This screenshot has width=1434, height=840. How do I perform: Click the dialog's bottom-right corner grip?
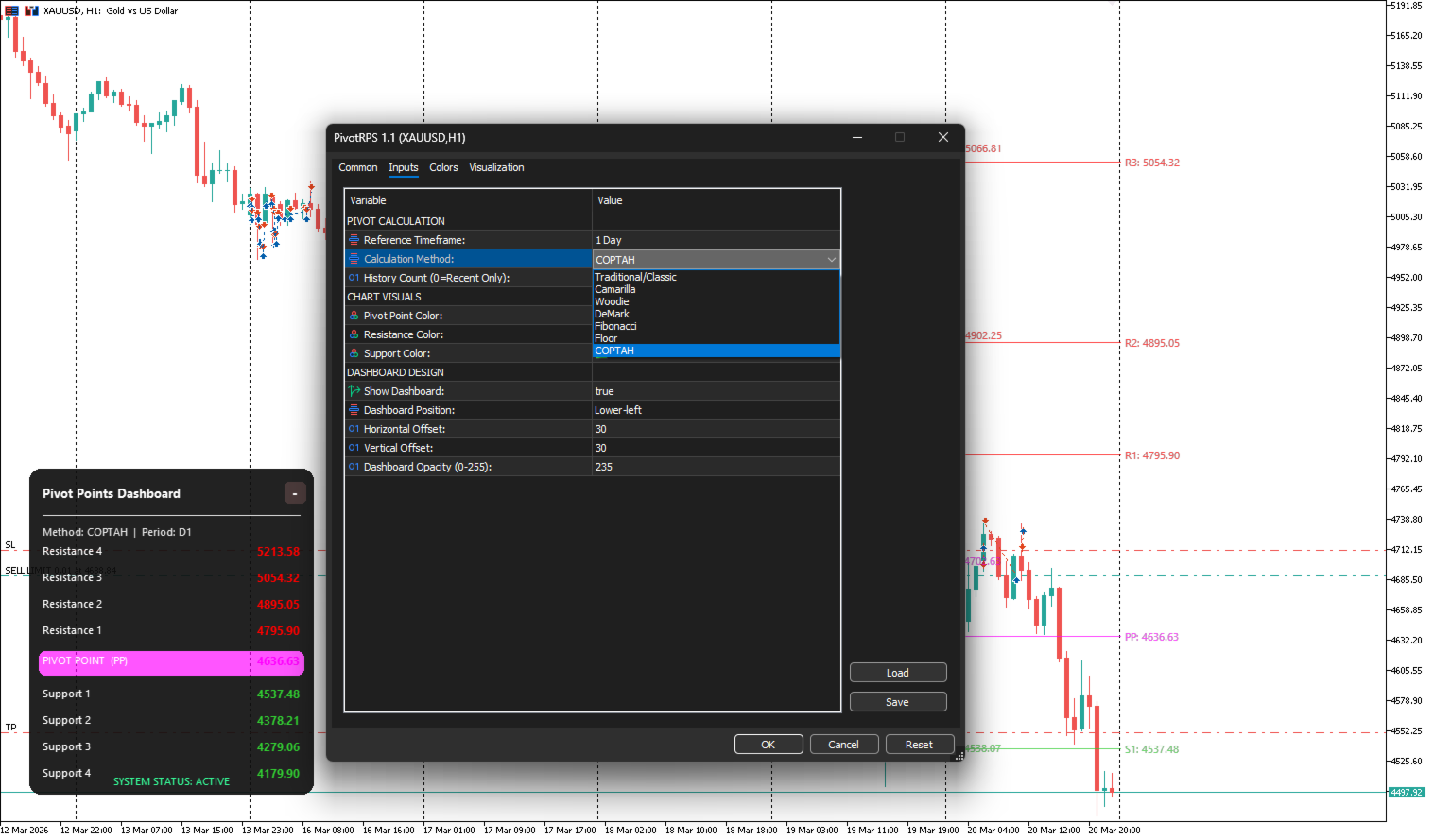pyautogui.click(x=958, y=754)
